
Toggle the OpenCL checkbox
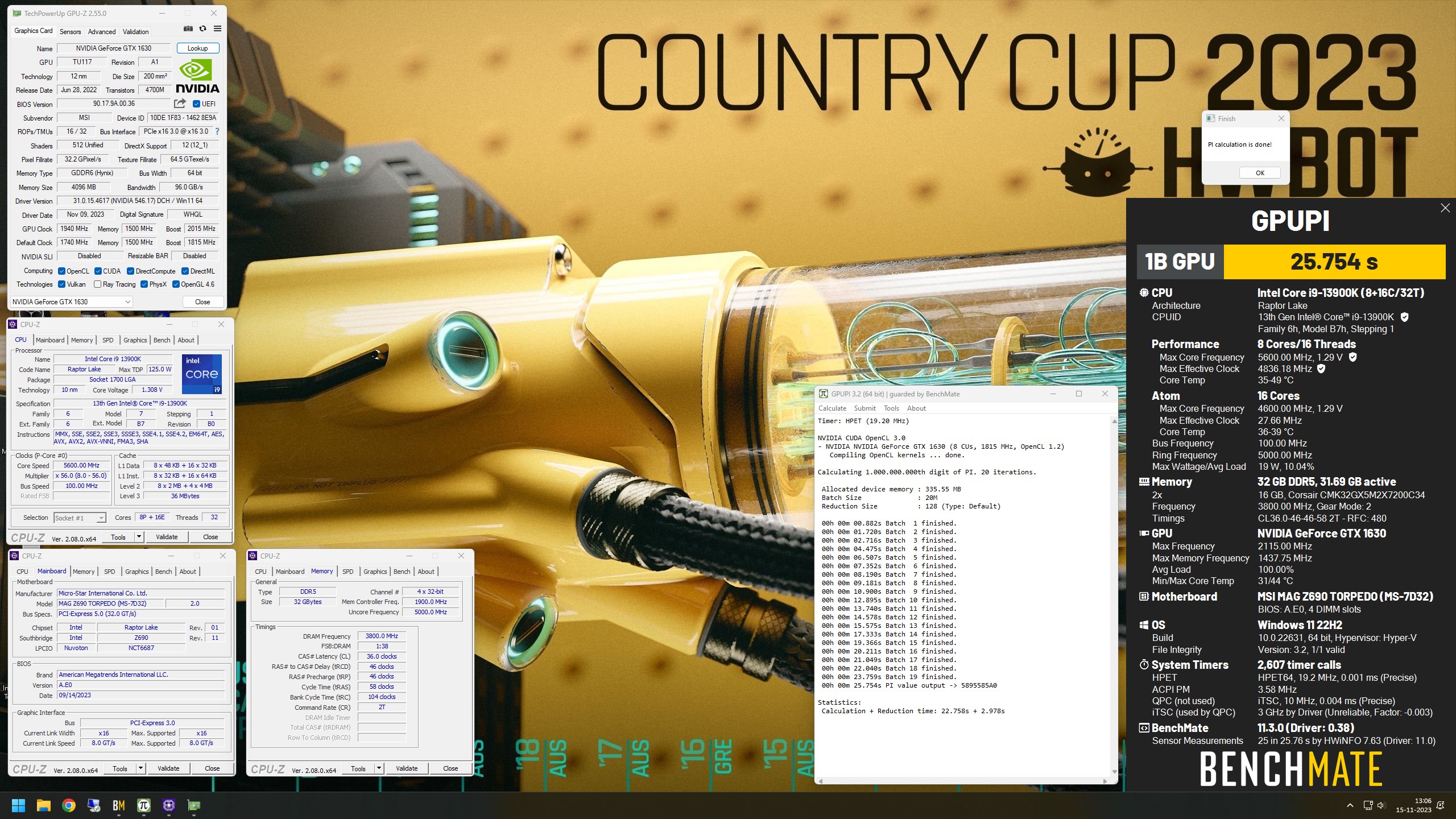[x=61, y=271]
